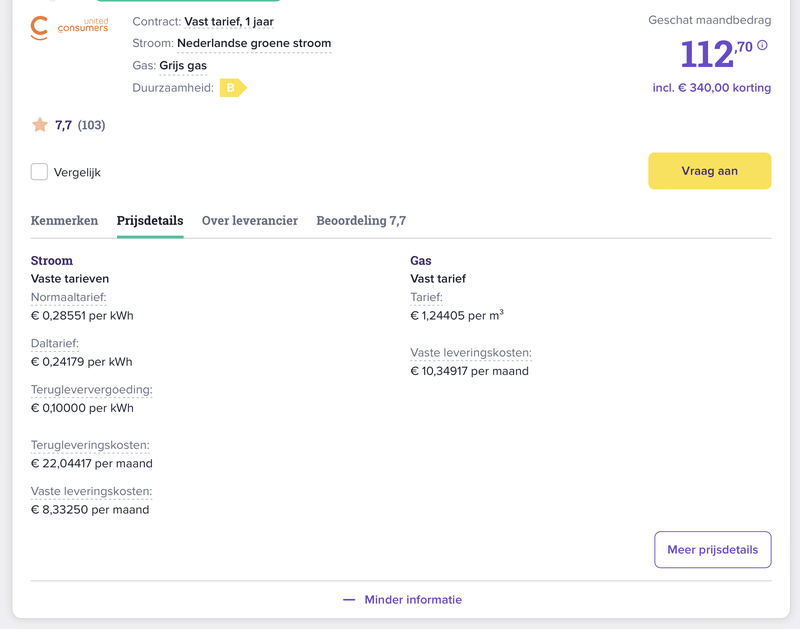Click the yellow sustainability B label

tap(232, 88)
